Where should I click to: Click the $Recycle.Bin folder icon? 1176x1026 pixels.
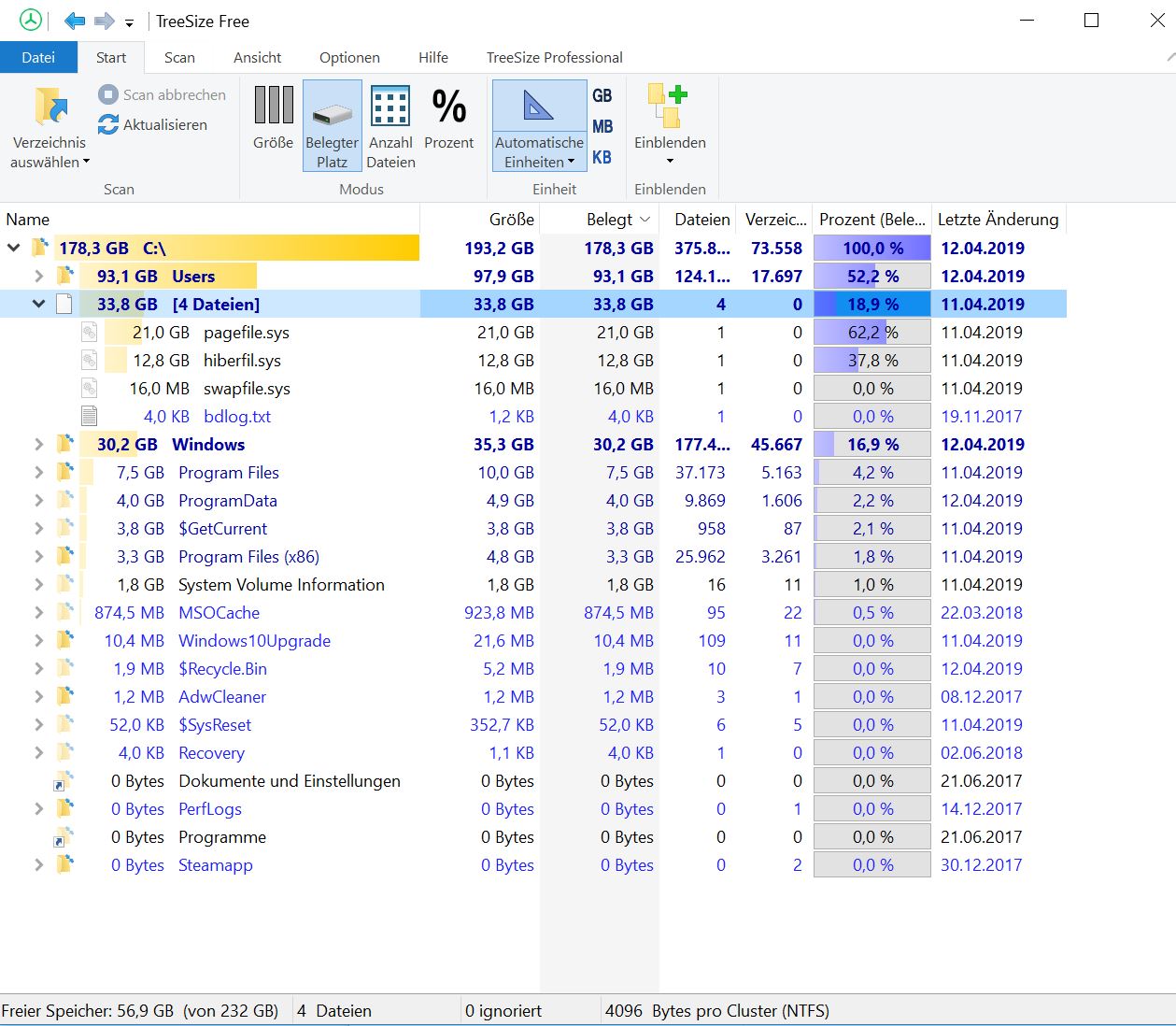[x=64, y=668]
